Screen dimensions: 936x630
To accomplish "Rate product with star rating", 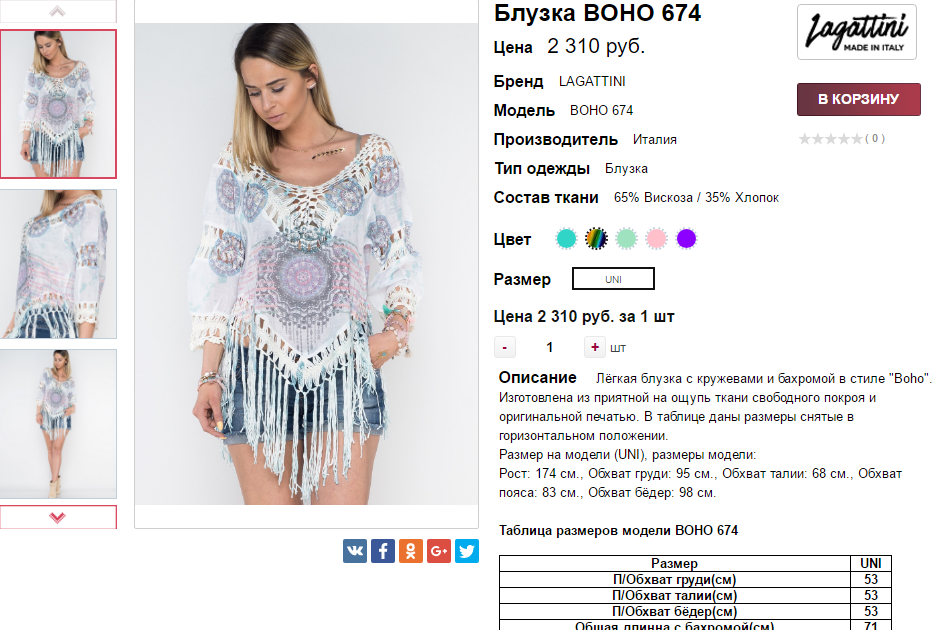I will (830, 139).
